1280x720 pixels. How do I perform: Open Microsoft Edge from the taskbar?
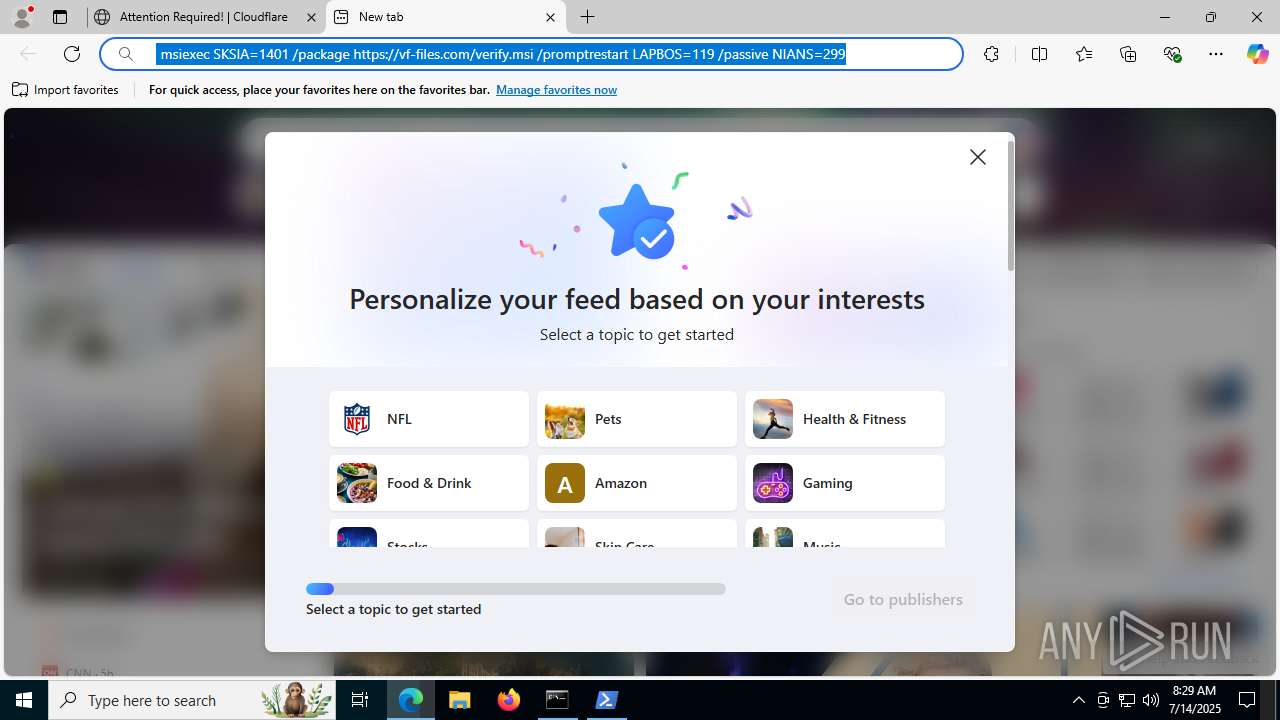point(411,700)
